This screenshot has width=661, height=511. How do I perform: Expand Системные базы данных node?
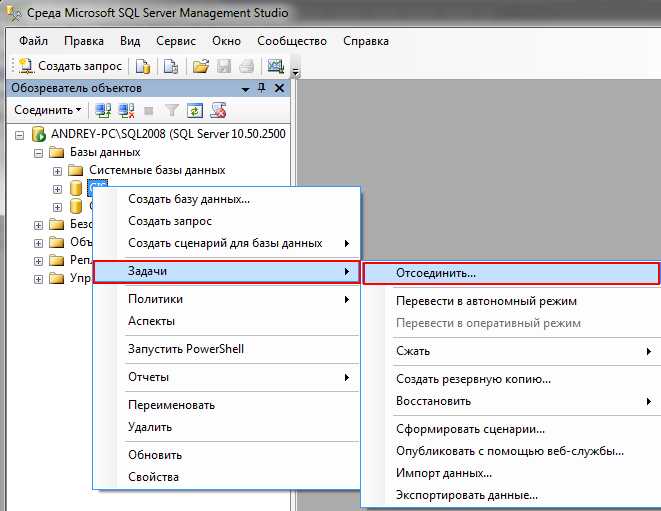click(x=58, y=171)
